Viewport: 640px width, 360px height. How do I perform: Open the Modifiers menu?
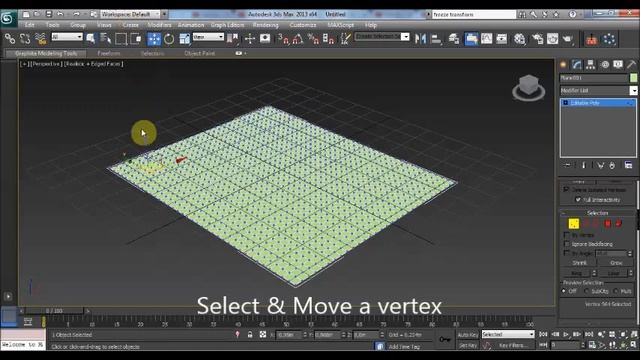click(x=159, y=25)
